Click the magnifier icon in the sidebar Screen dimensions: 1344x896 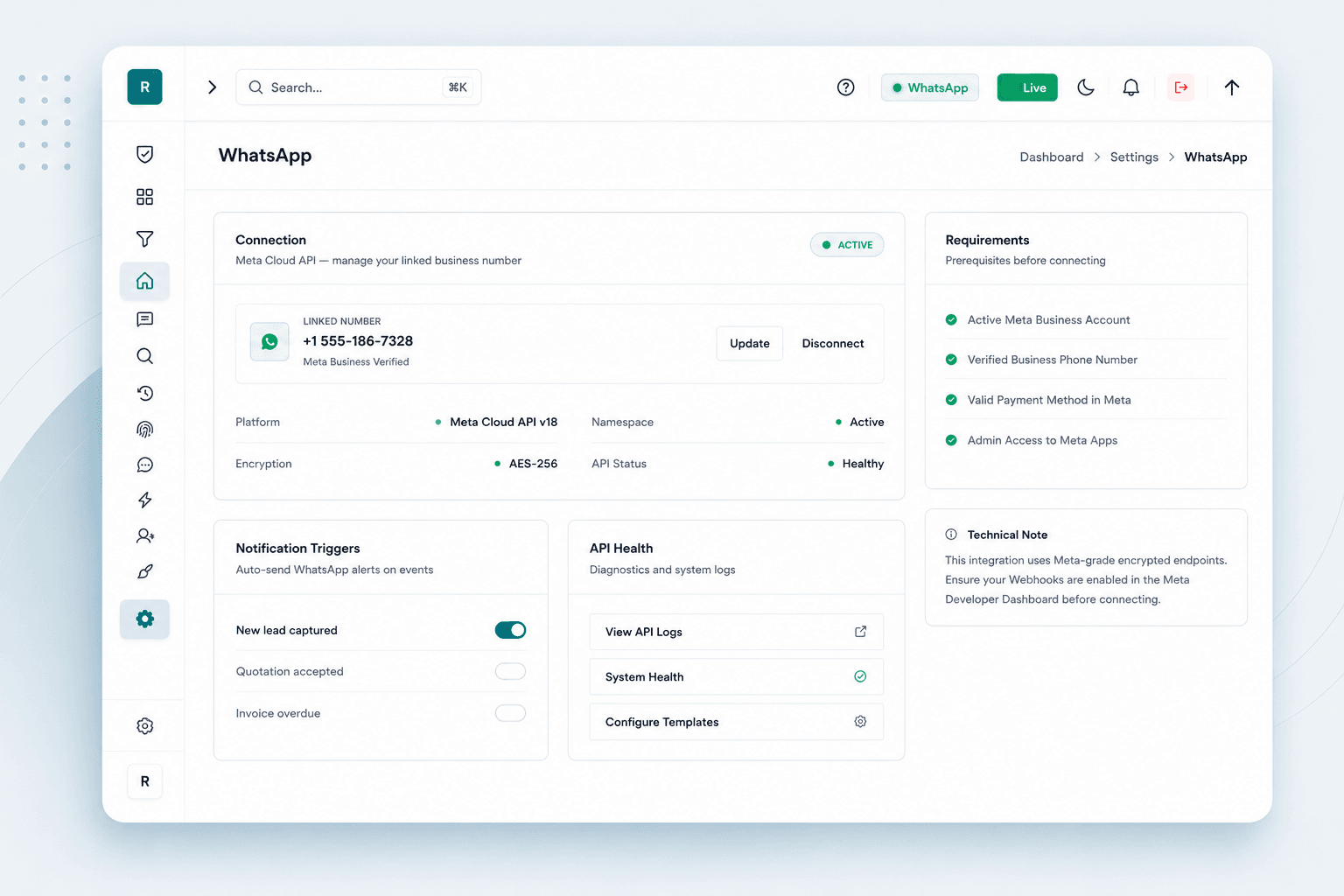click(145, 356)
